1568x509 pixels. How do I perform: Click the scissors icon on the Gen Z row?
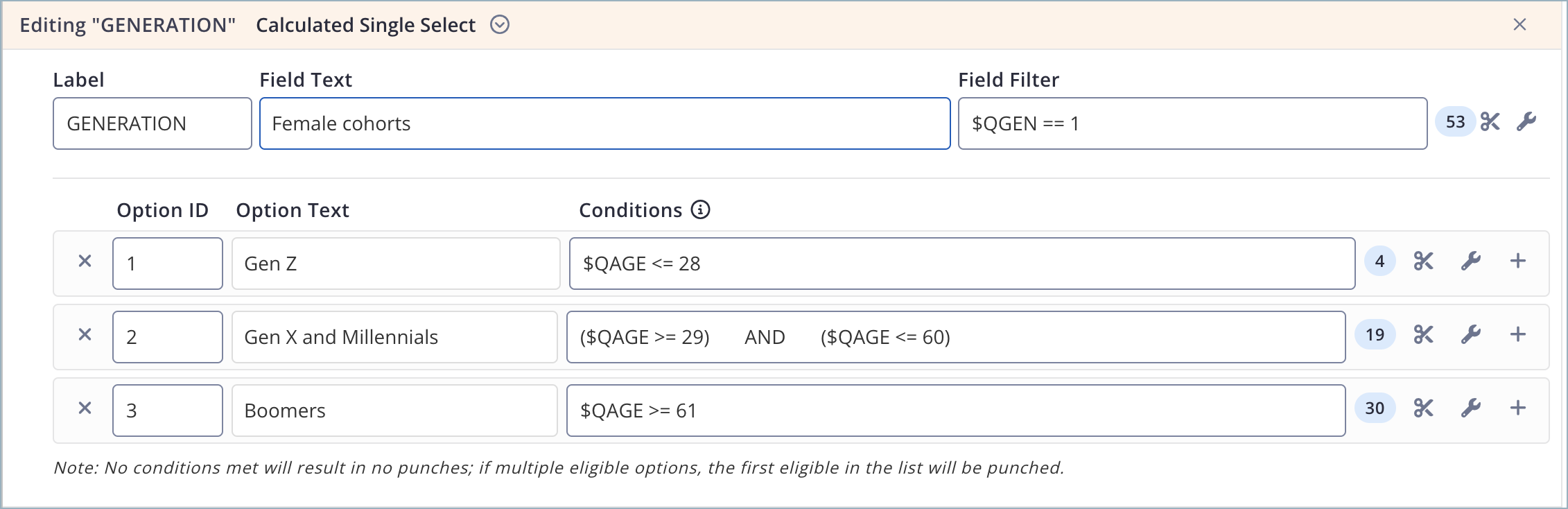pos(1425,262)
